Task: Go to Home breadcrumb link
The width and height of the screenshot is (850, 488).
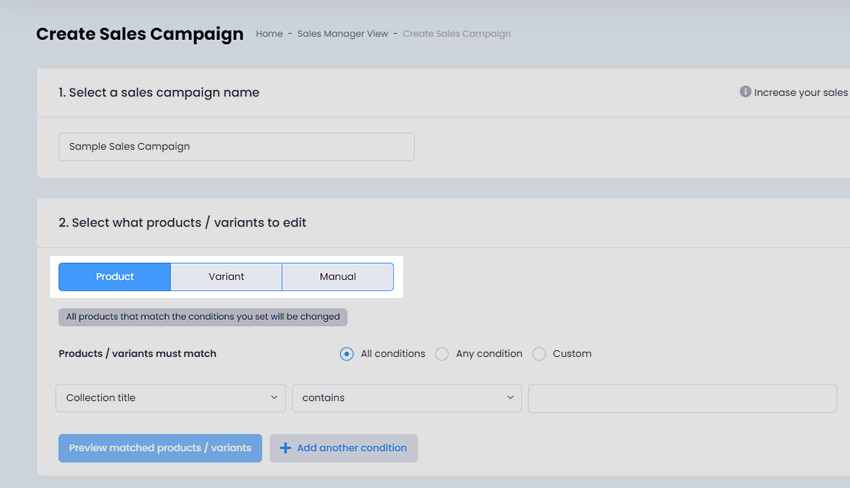Action: [269, 34]
